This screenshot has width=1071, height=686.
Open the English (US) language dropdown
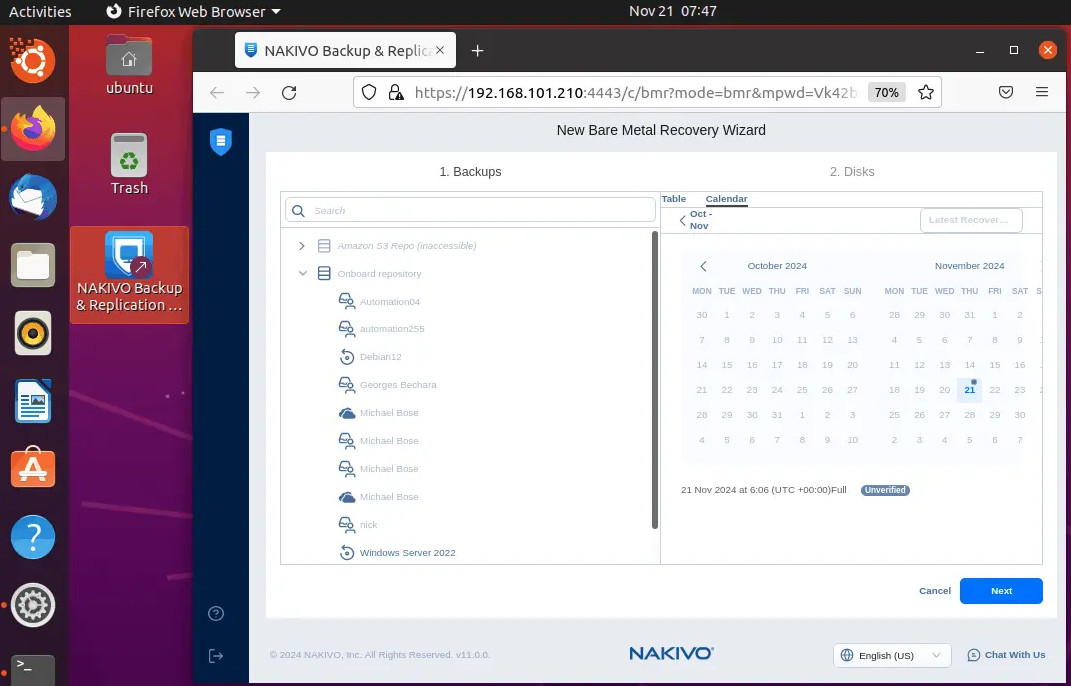click(x=891, y=655)
